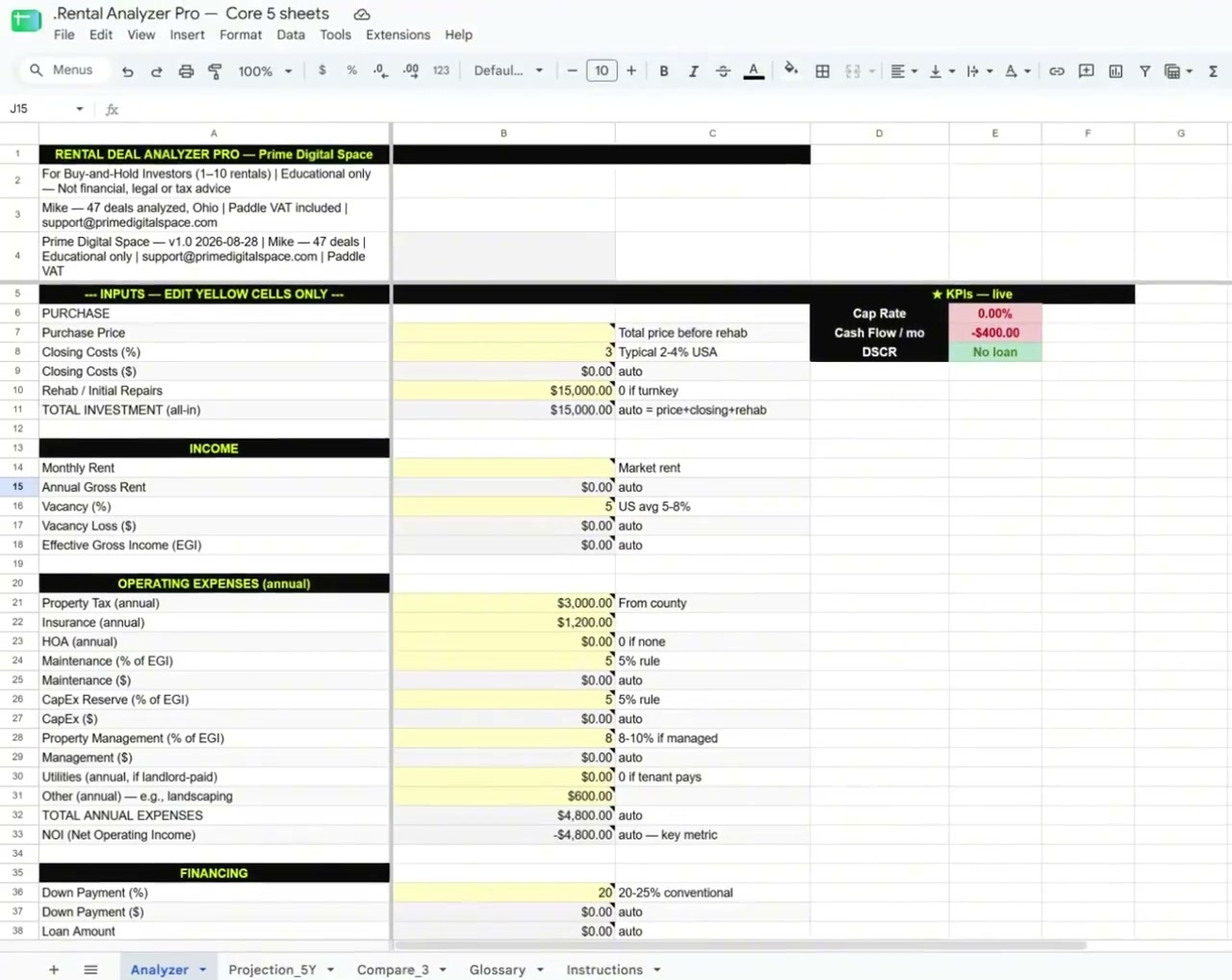Increase font size with plus button
The width and height of the screenshot is (1232, 980).
[631, 70]
